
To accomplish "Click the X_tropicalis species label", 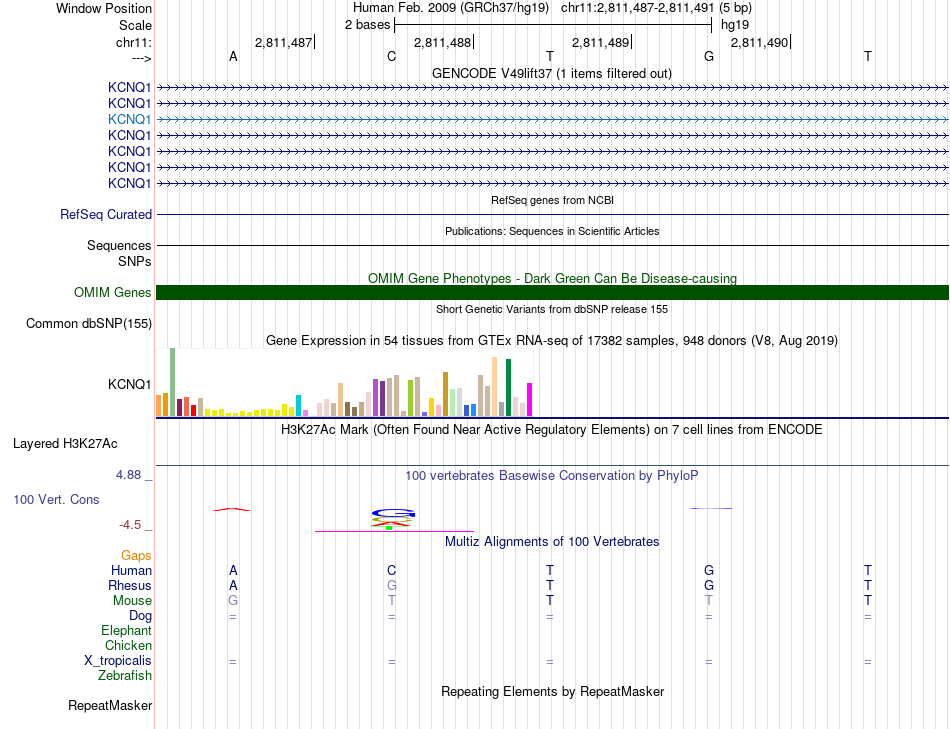I will coord(118,661).
